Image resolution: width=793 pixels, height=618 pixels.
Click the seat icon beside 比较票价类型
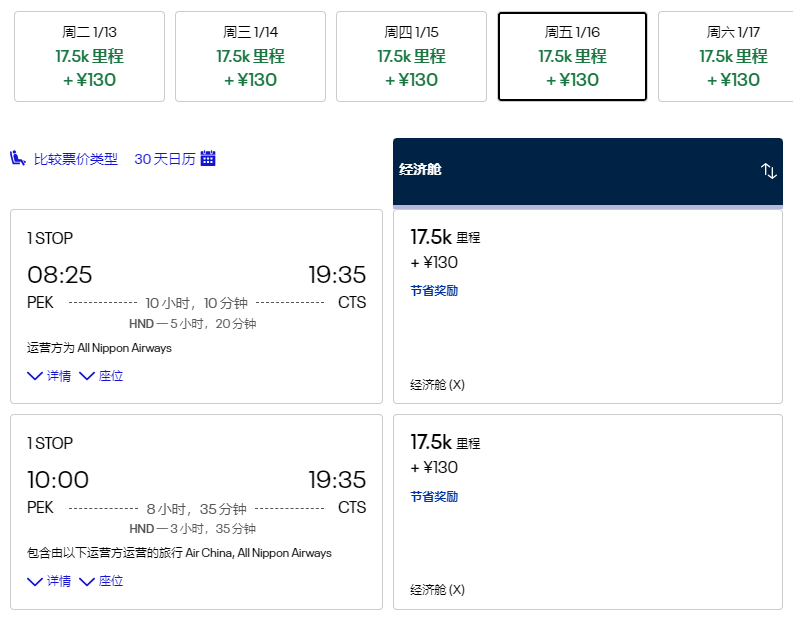(18, 158)
